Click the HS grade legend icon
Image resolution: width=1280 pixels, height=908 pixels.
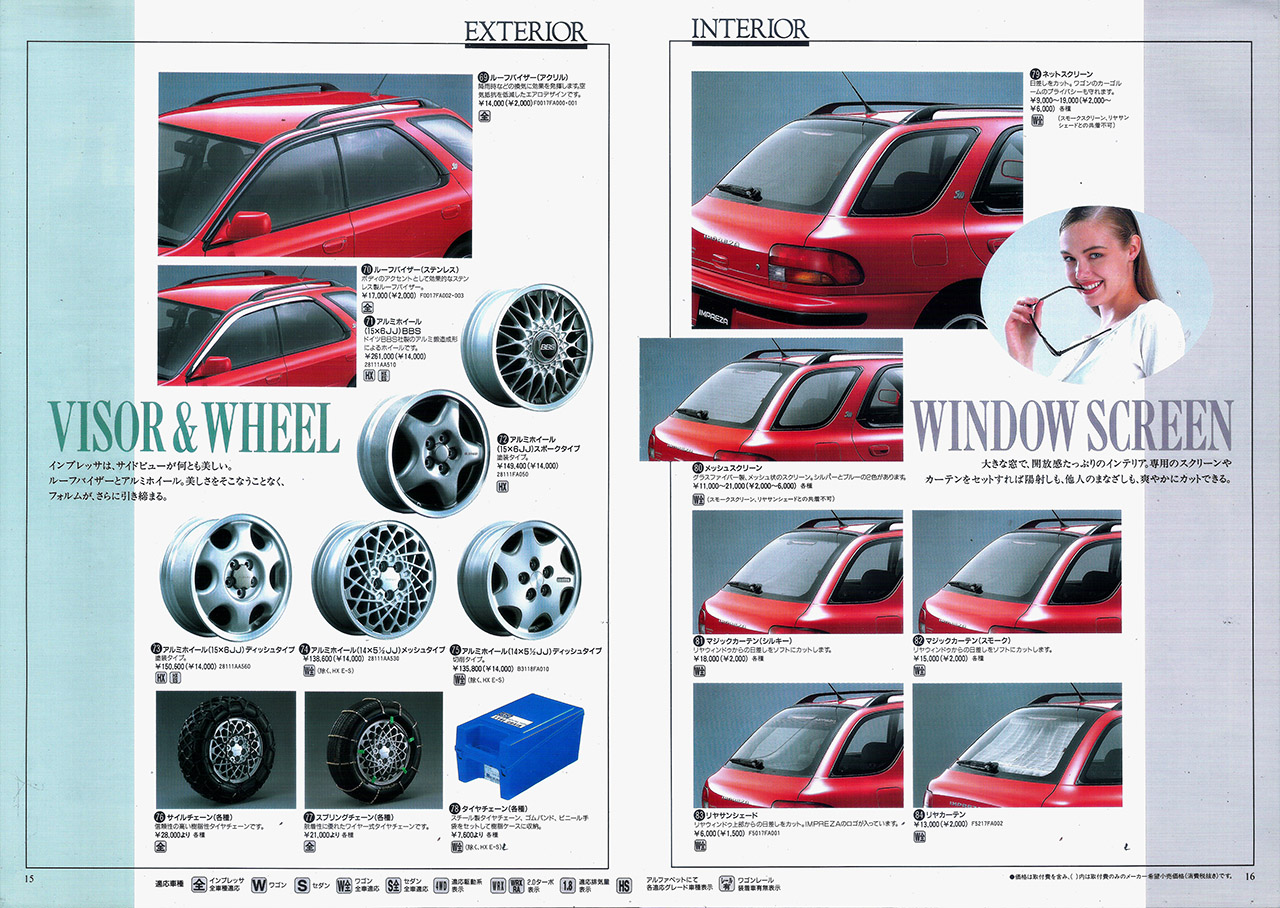click(624, 885)
